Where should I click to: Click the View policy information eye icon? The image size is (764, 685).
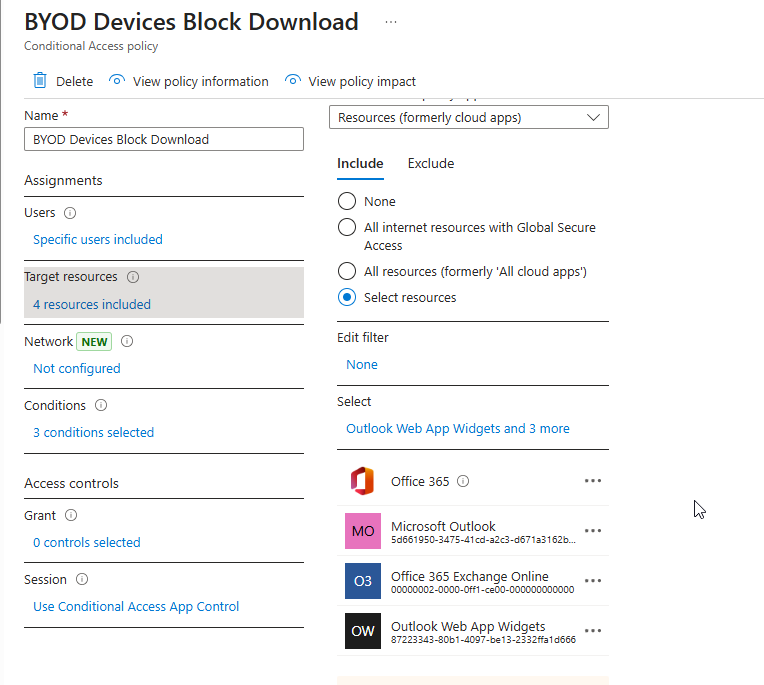click(117, 81)
